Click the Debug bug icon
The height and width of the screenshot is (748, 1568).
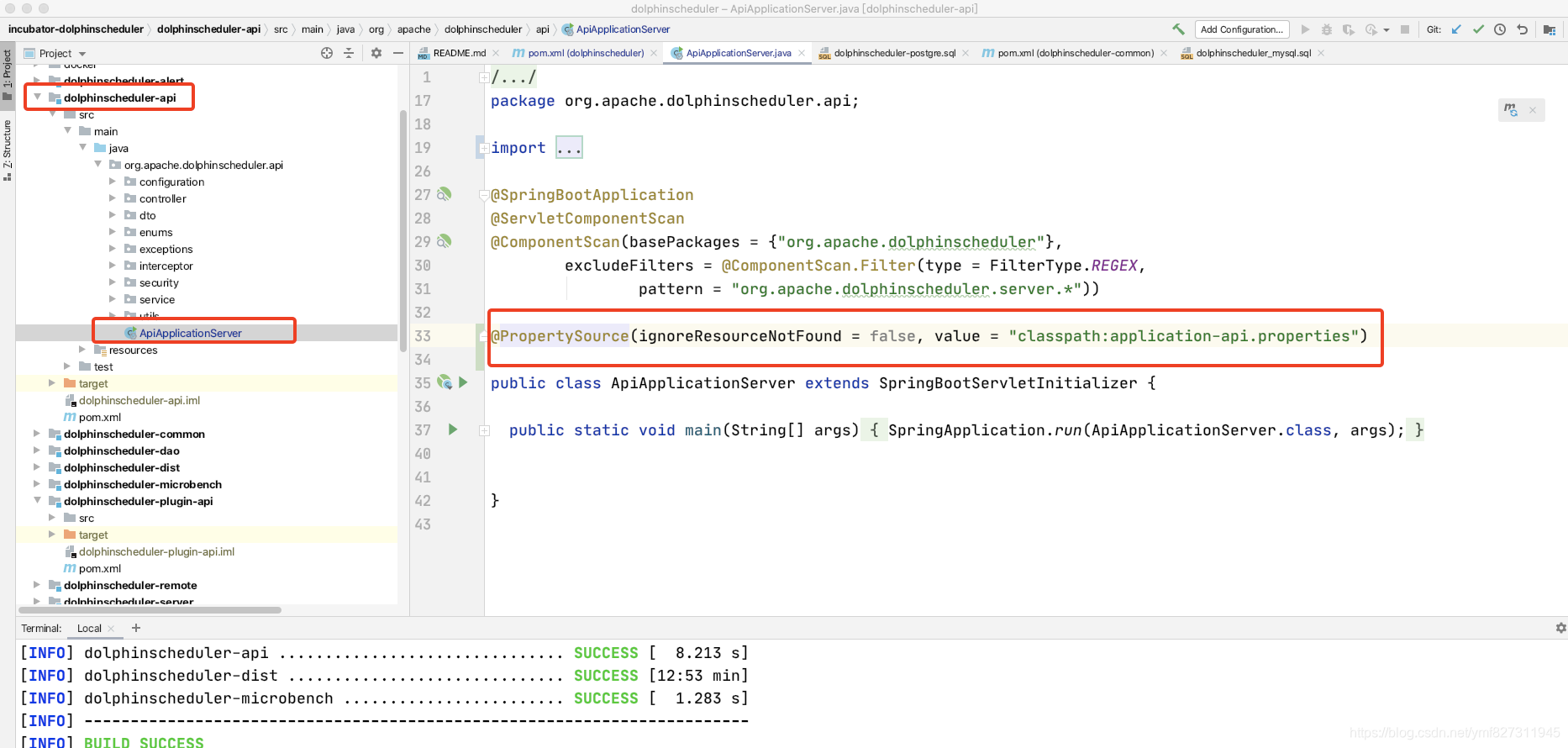(1327, 29)
